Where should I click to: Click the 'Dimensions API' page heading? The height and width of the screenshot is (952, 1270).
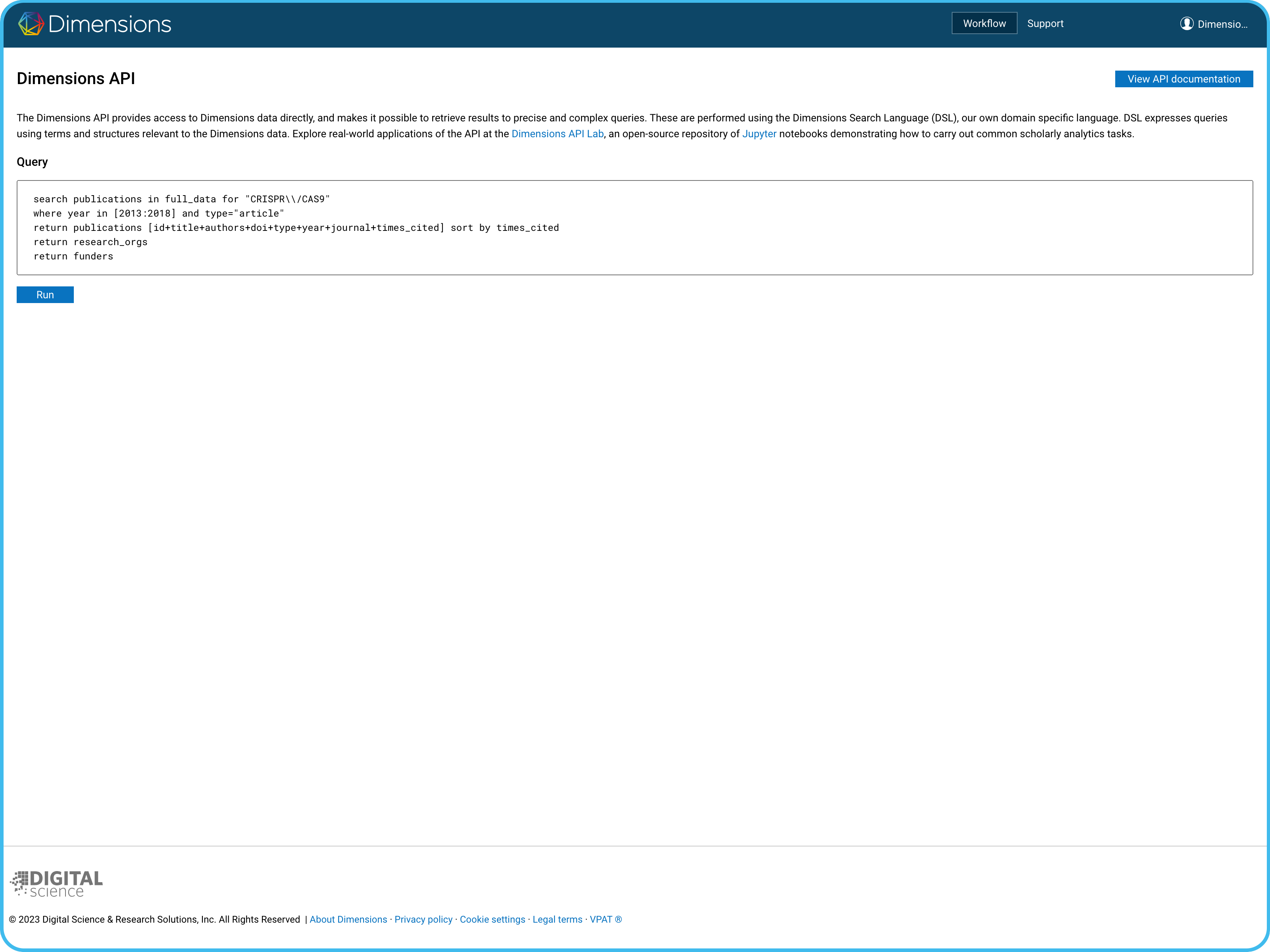pos(76,79)
